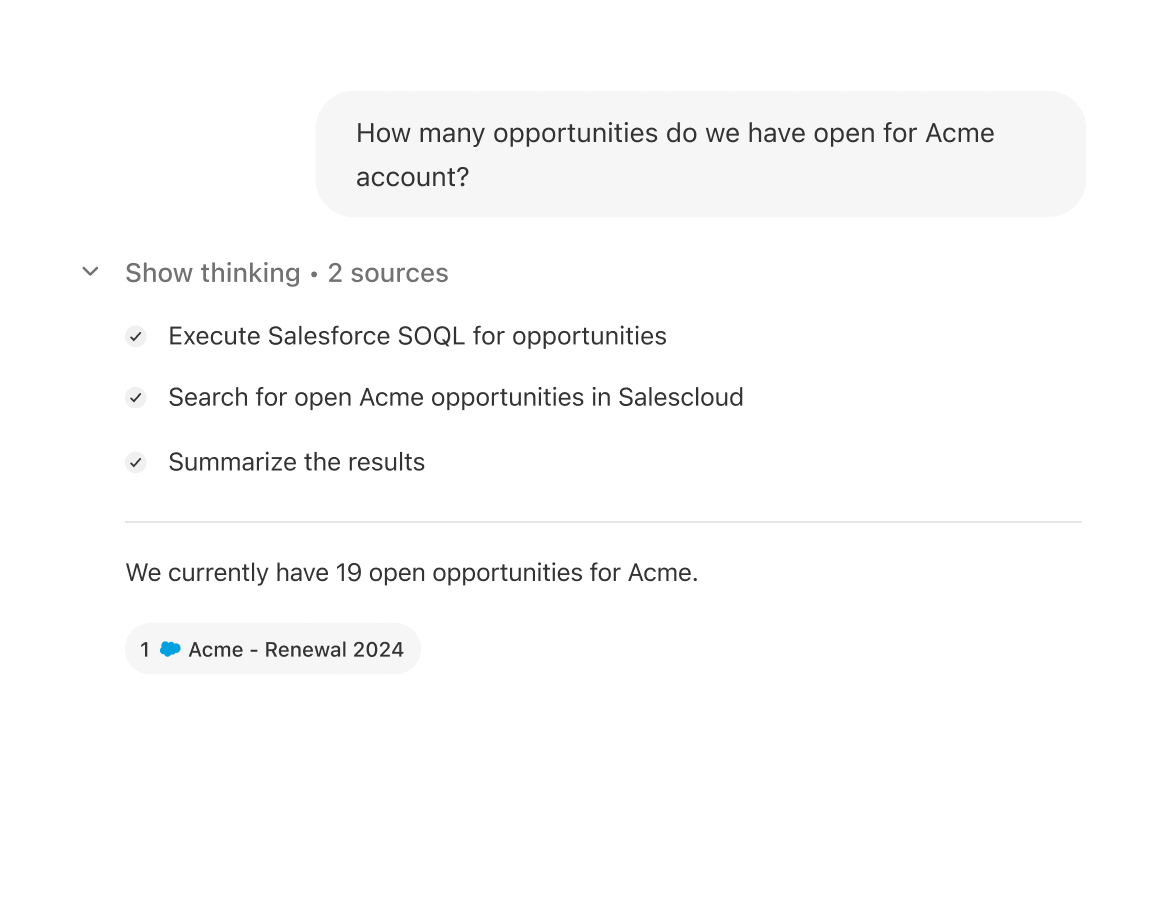This screenshot has width=1169, height=899.
Task: Click the divider line above the answer
Action: point(602,522)
